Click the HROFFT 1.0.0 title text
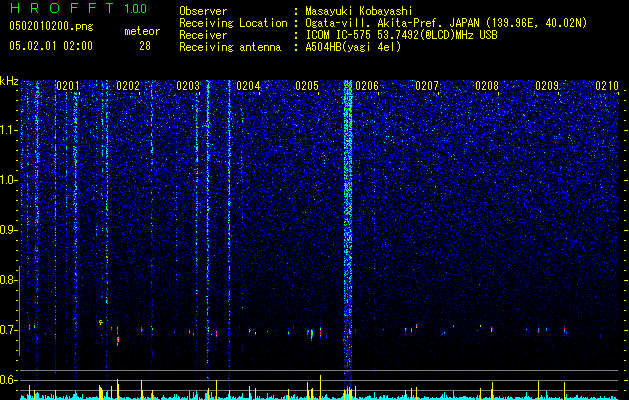The image size is (629, 400). (x=79, y=8)
